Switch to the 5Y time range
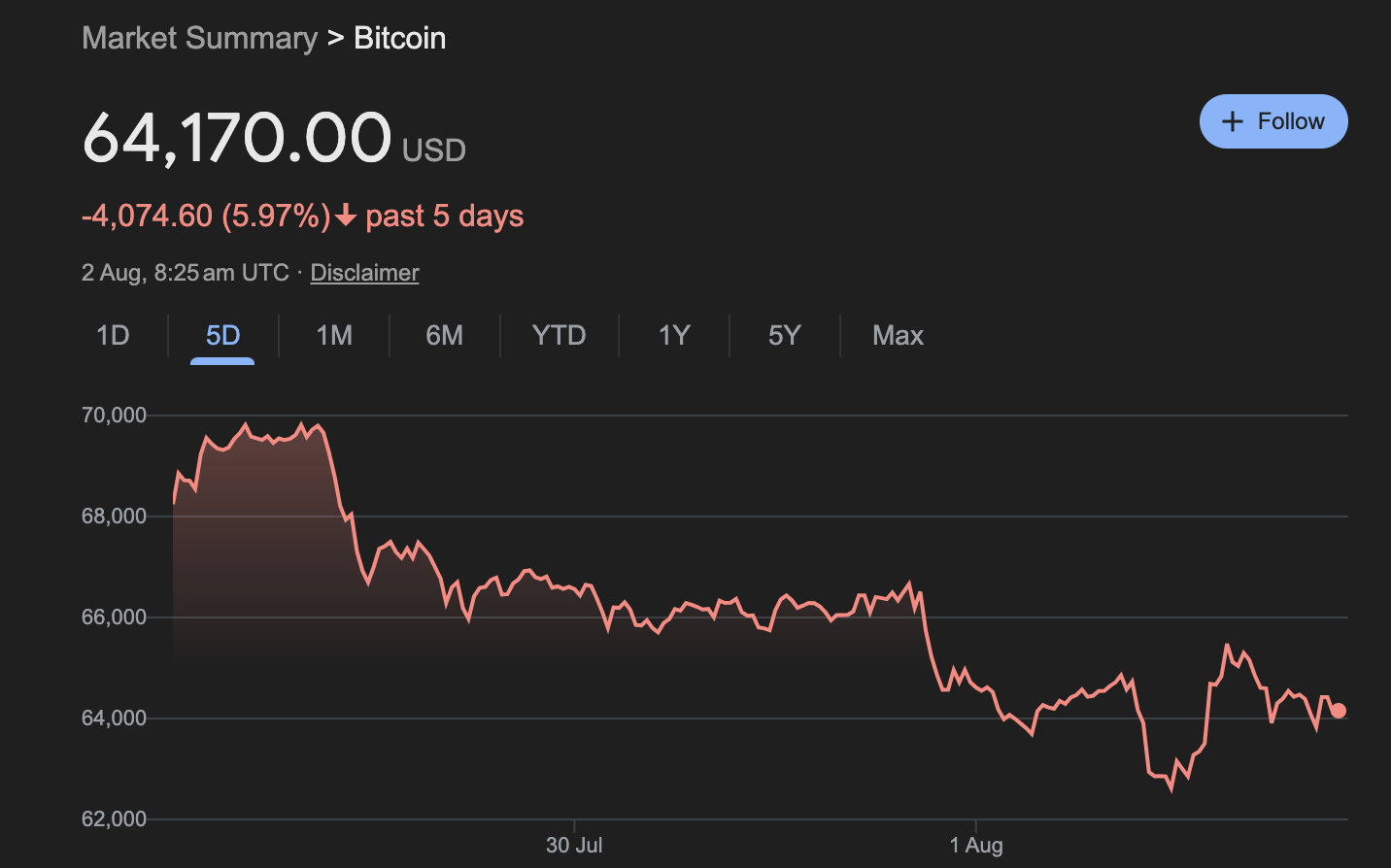 pyautogui.click(x=784, y=335)
